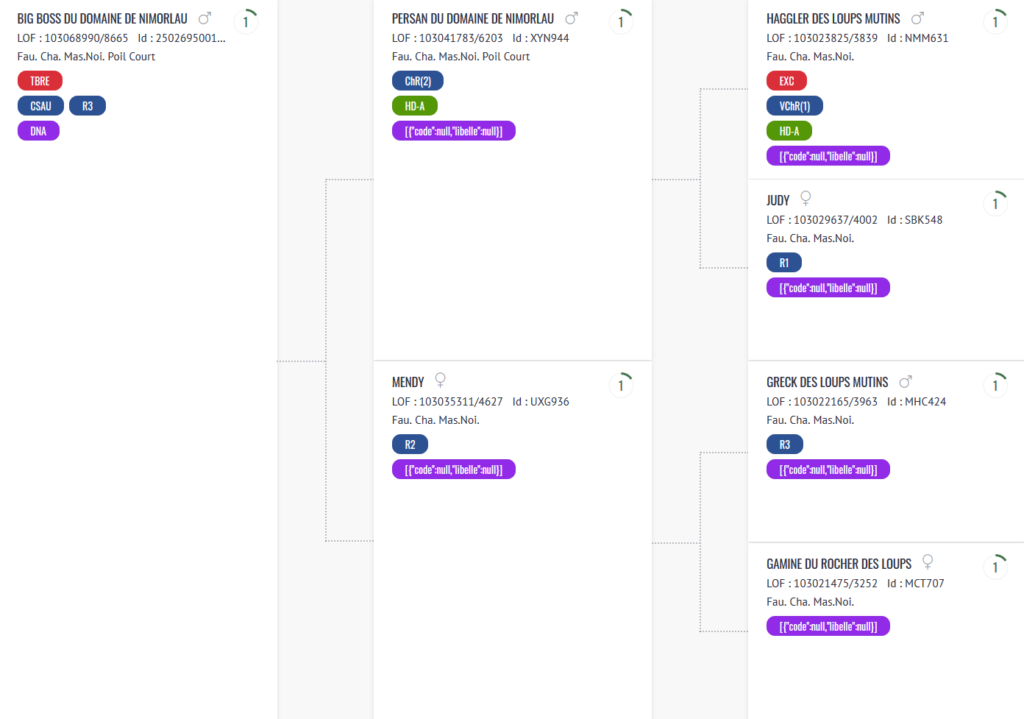Open Big Boss du Domaine de Nimorlau name
Image resolution: width=1024 pixels, height=719 pixels.
[x=103, y=19]
